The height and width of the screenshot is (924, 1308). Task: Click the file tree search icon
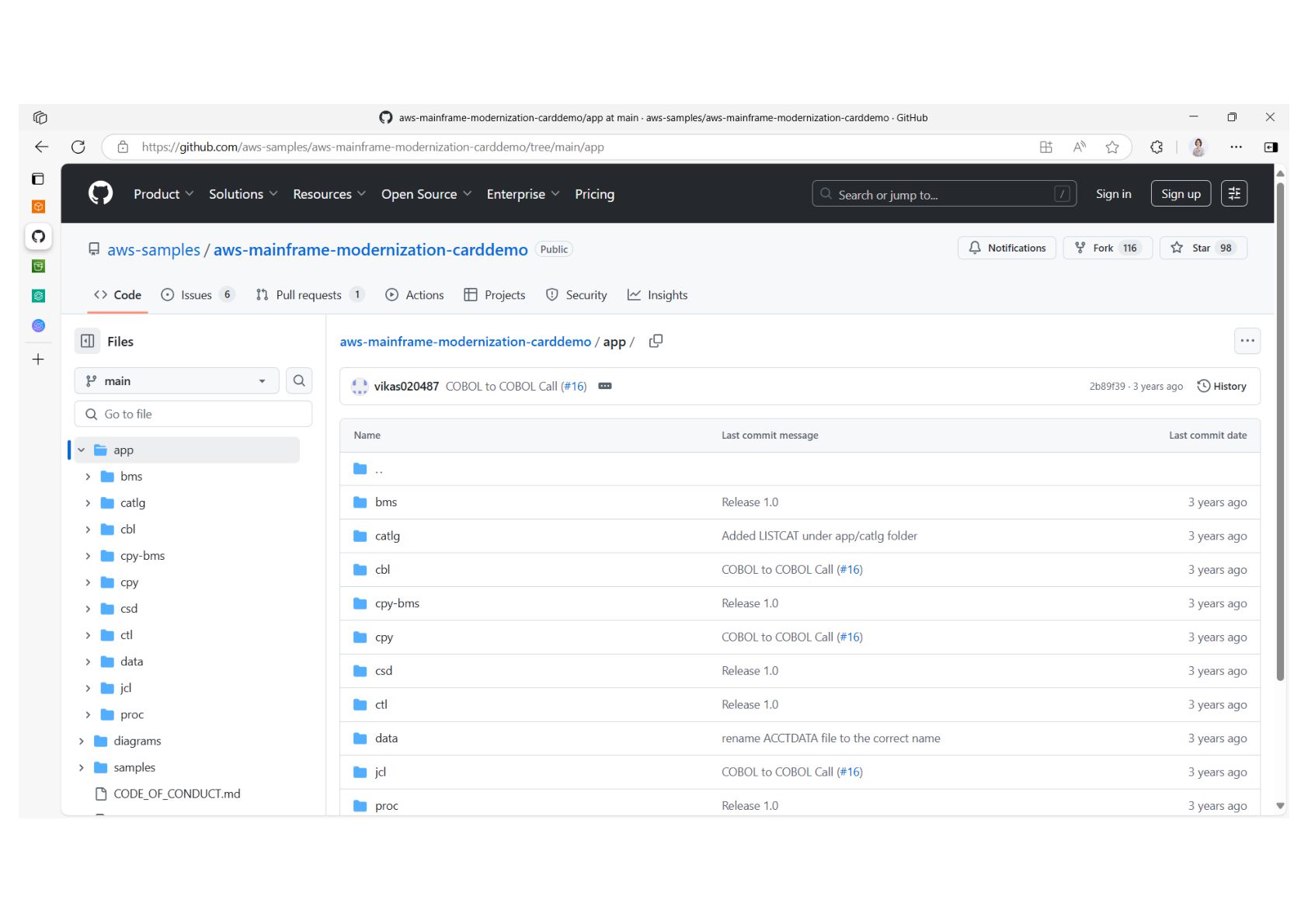299,381
